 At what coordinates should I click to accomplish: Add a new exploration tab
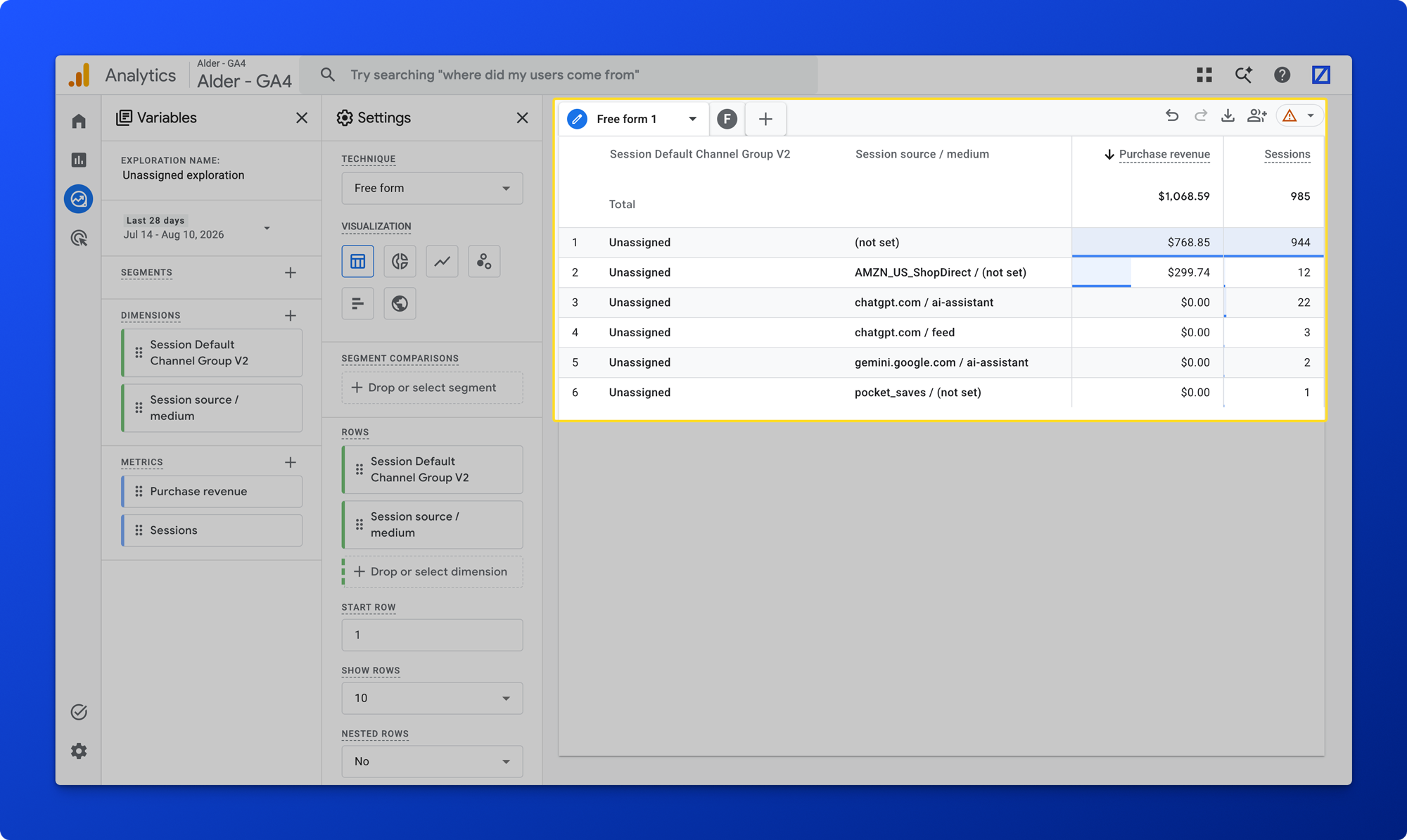(x=765, y=119)
